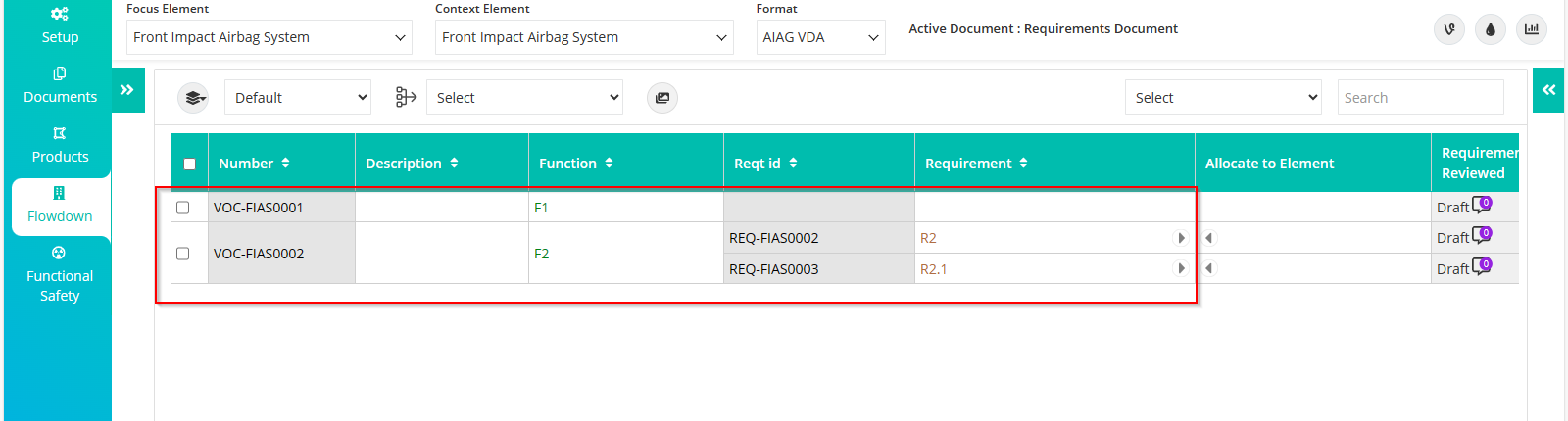Expand left panel with double chevron

pyautogui.click(x=127, y=90)
